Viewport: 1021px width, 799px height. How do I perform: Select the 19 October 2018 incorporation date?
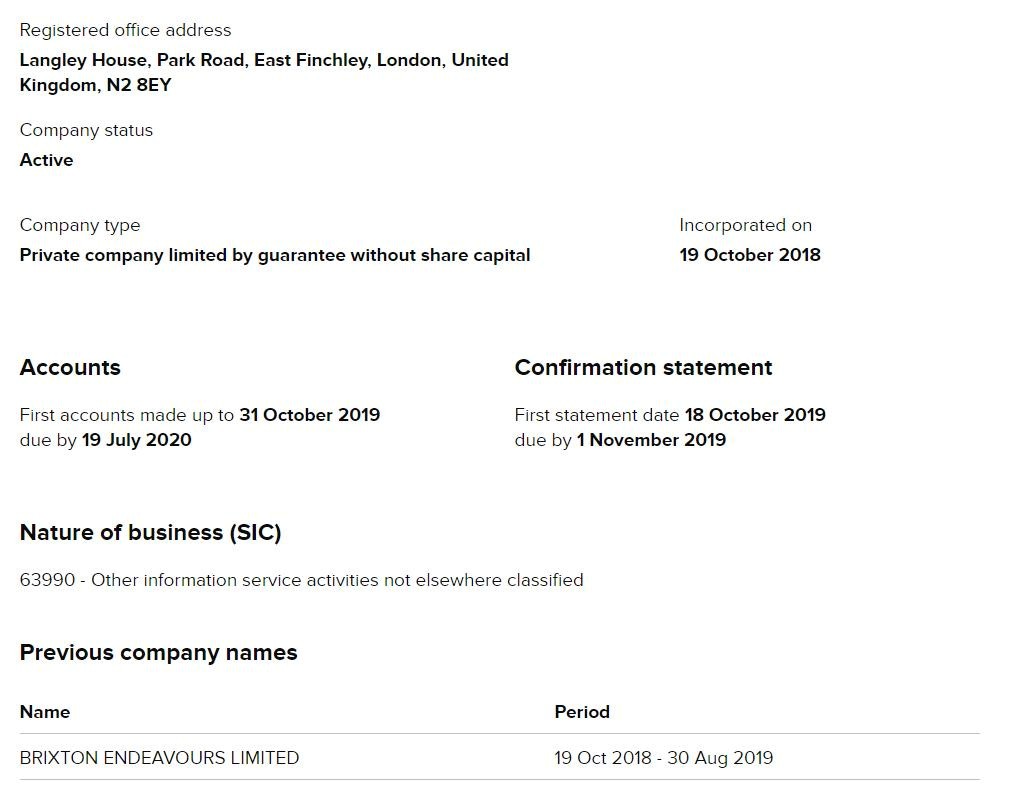tap(750, 255)
